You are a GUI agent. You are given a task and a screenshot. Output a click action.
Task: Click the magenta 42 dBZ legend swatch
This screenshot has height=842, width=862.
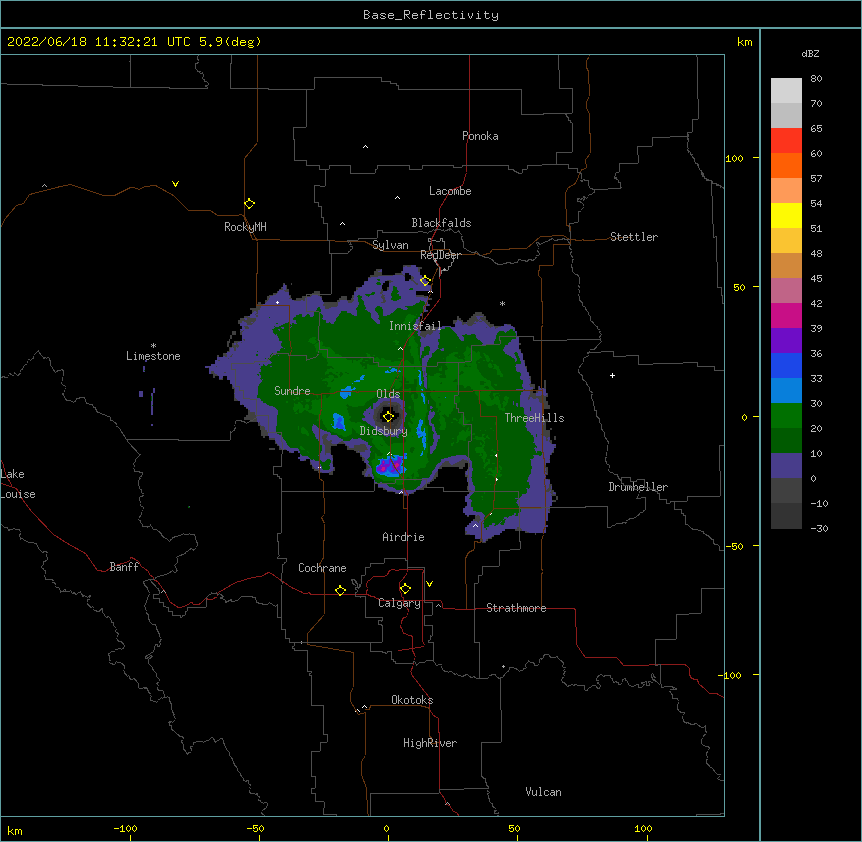[x=786, y=315]
